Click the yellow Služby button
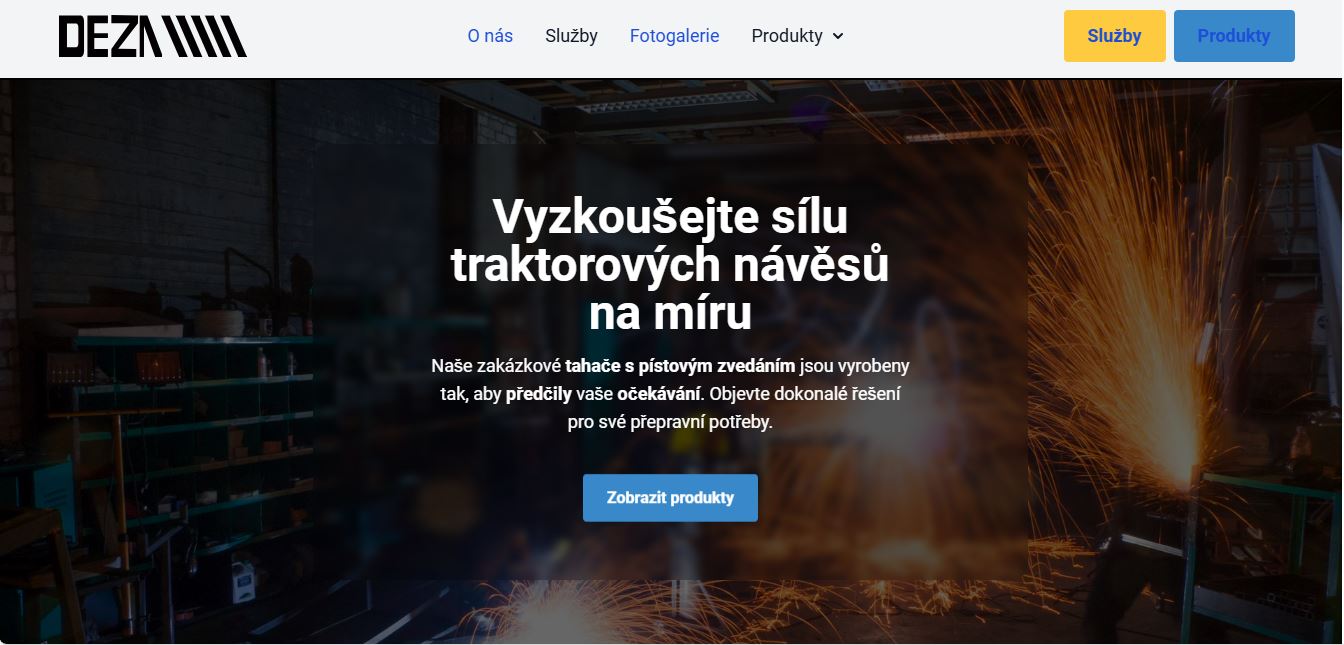 1114,36
